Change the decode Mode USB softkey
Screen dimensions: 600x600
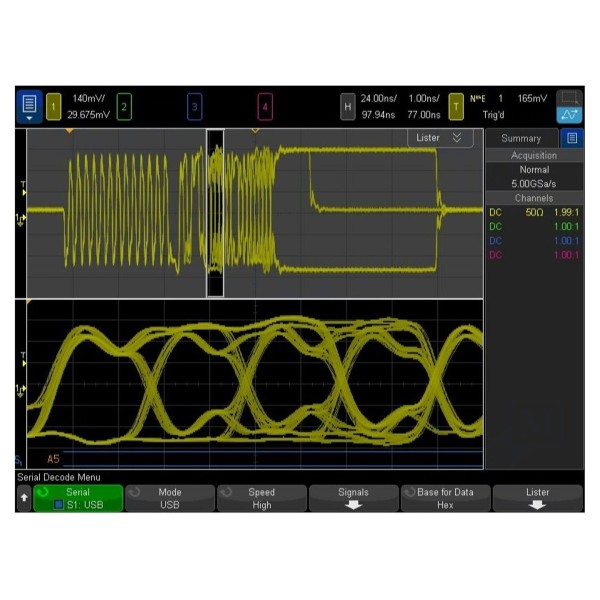[x=169, y=498]
